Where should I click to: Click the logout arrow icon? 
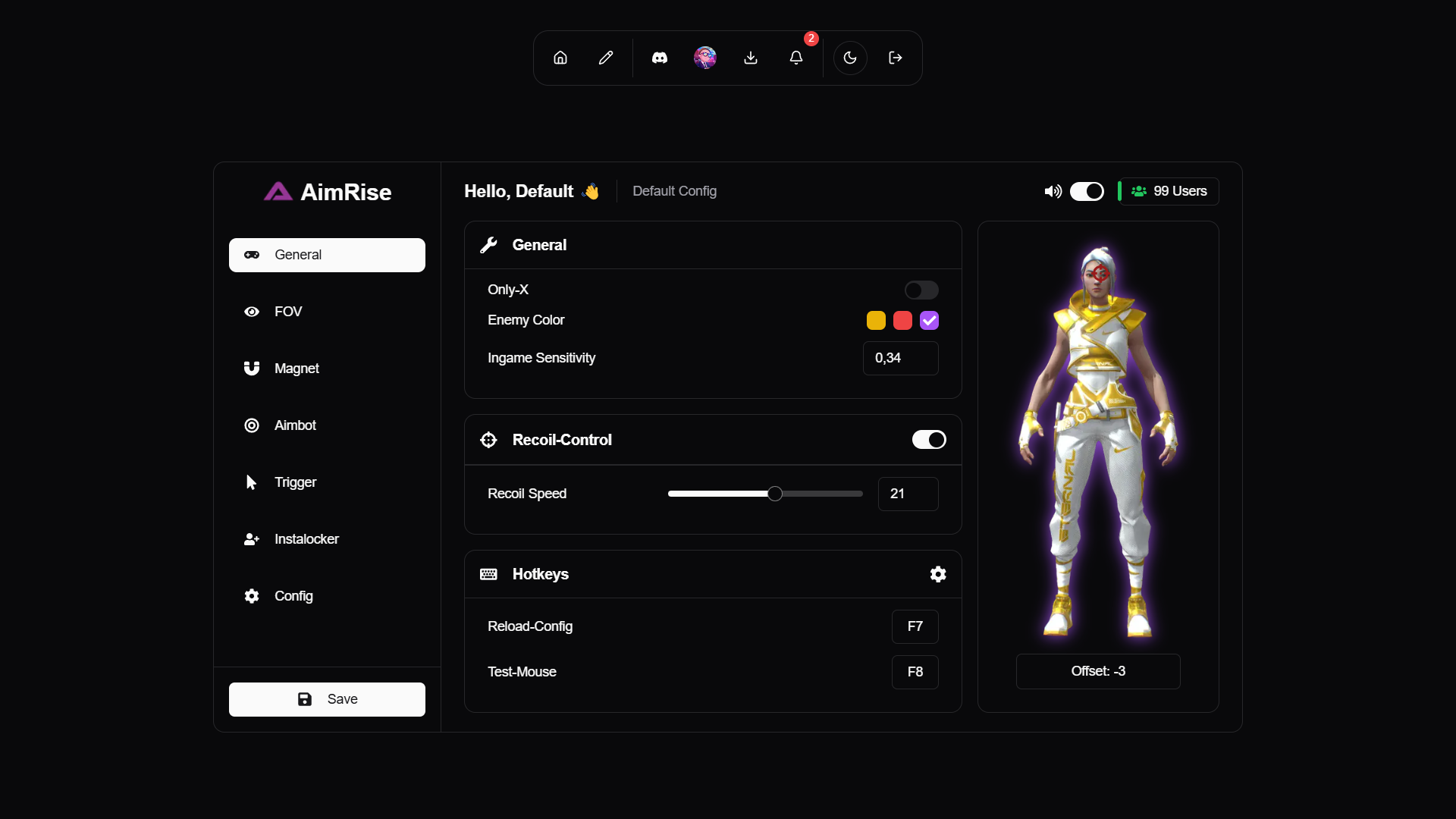[x=896, y=58]
